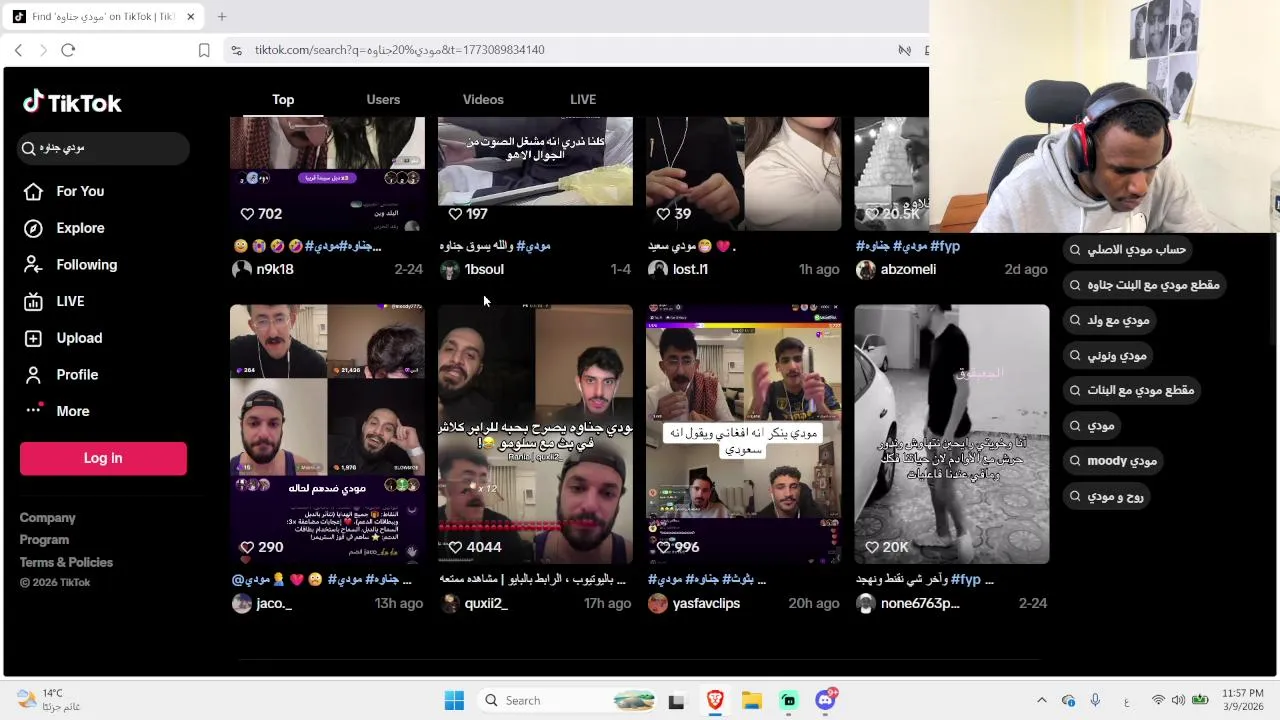Open the For You home icon
The width and height of the screenshot is (1280, 720).
point(33,191)
